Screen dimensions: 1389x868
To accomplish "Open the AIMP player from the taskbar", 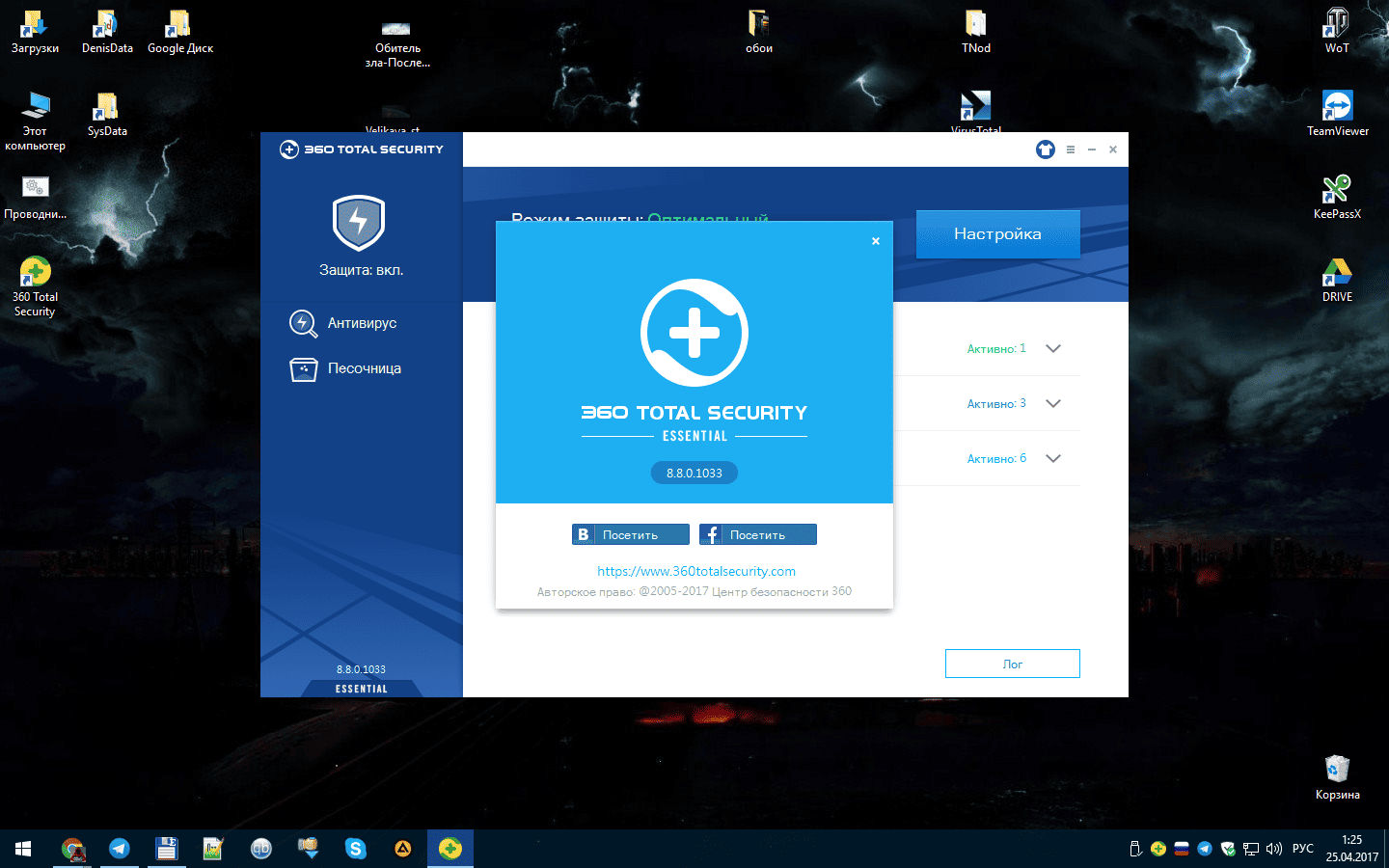I will (403, 849).
